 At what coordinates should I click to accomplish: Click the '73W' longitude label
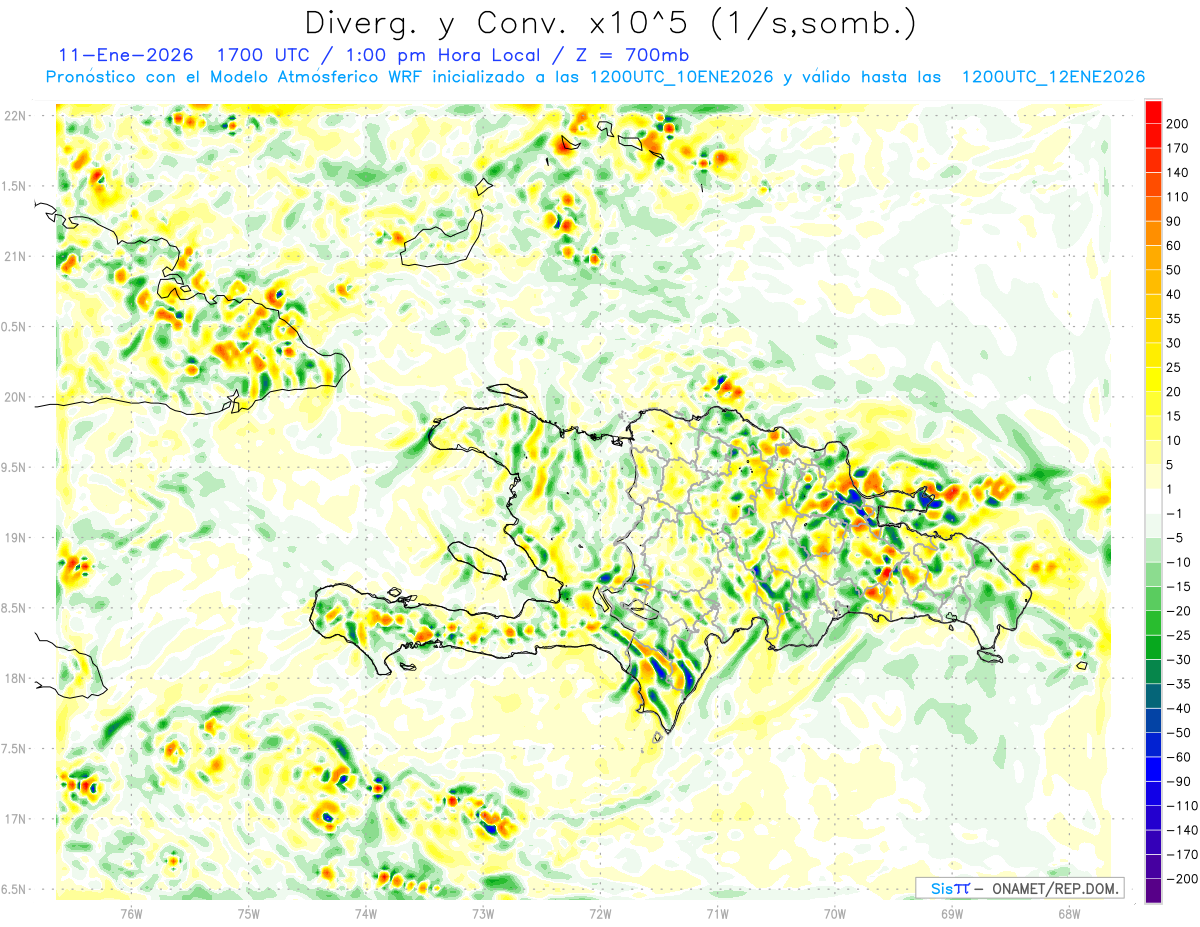pyautogui.click(x=483, y=913)
